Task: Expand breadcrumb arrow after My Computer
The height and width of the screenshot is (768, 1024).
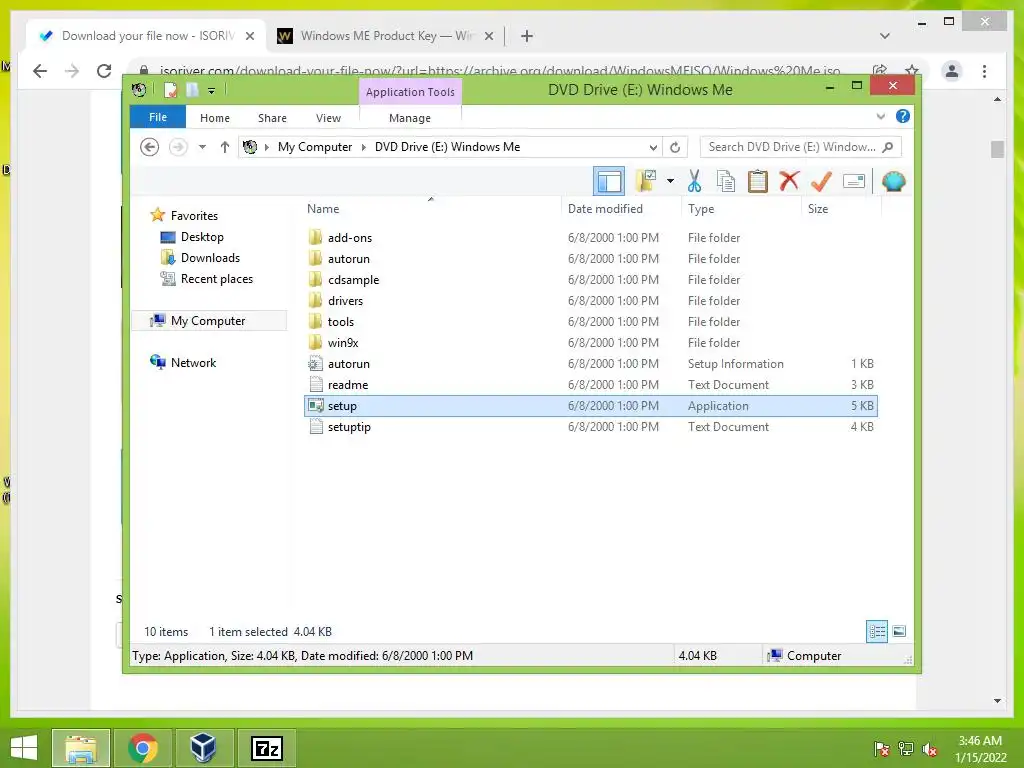Action: [364, 147]
